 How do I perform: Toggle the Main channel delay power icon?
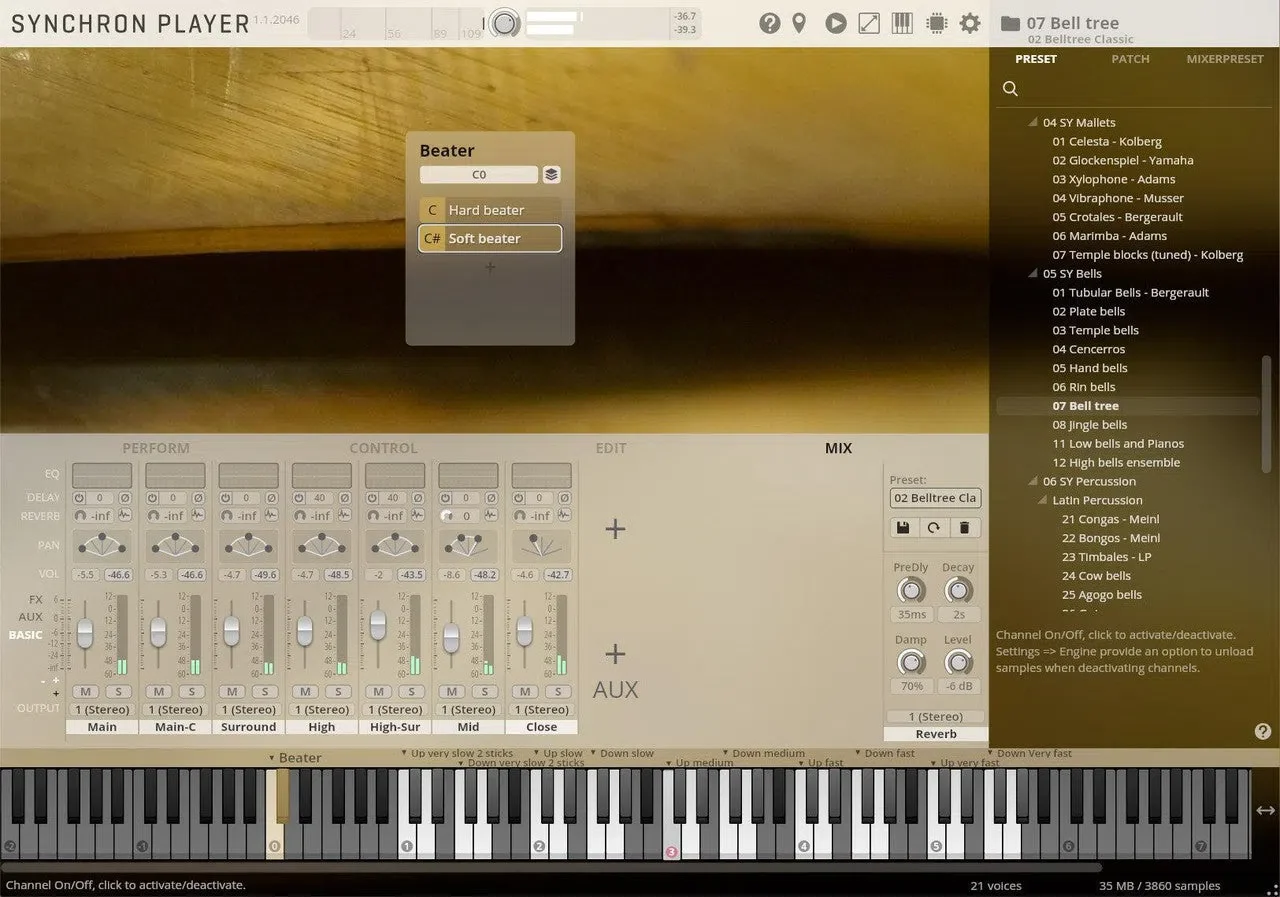[x=79, y=497]
